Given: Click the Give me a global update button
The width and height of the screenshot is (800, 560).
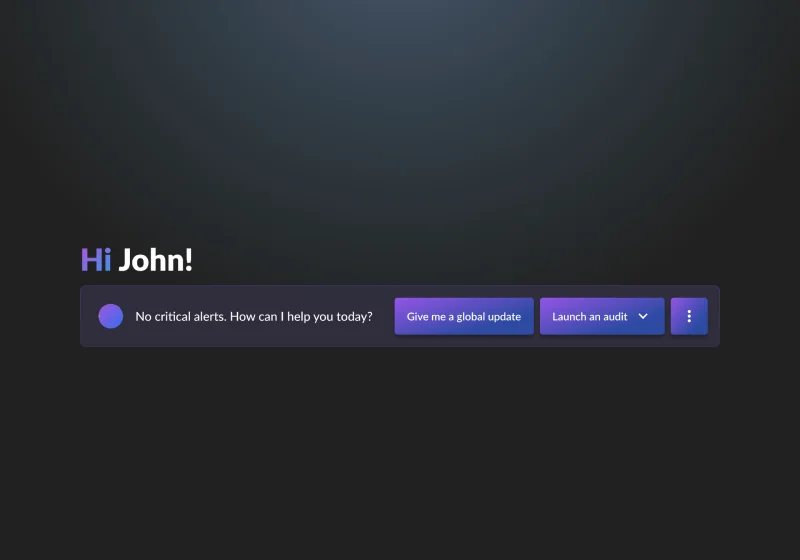Looking at the screenshot, I should [x=464, y=316].
